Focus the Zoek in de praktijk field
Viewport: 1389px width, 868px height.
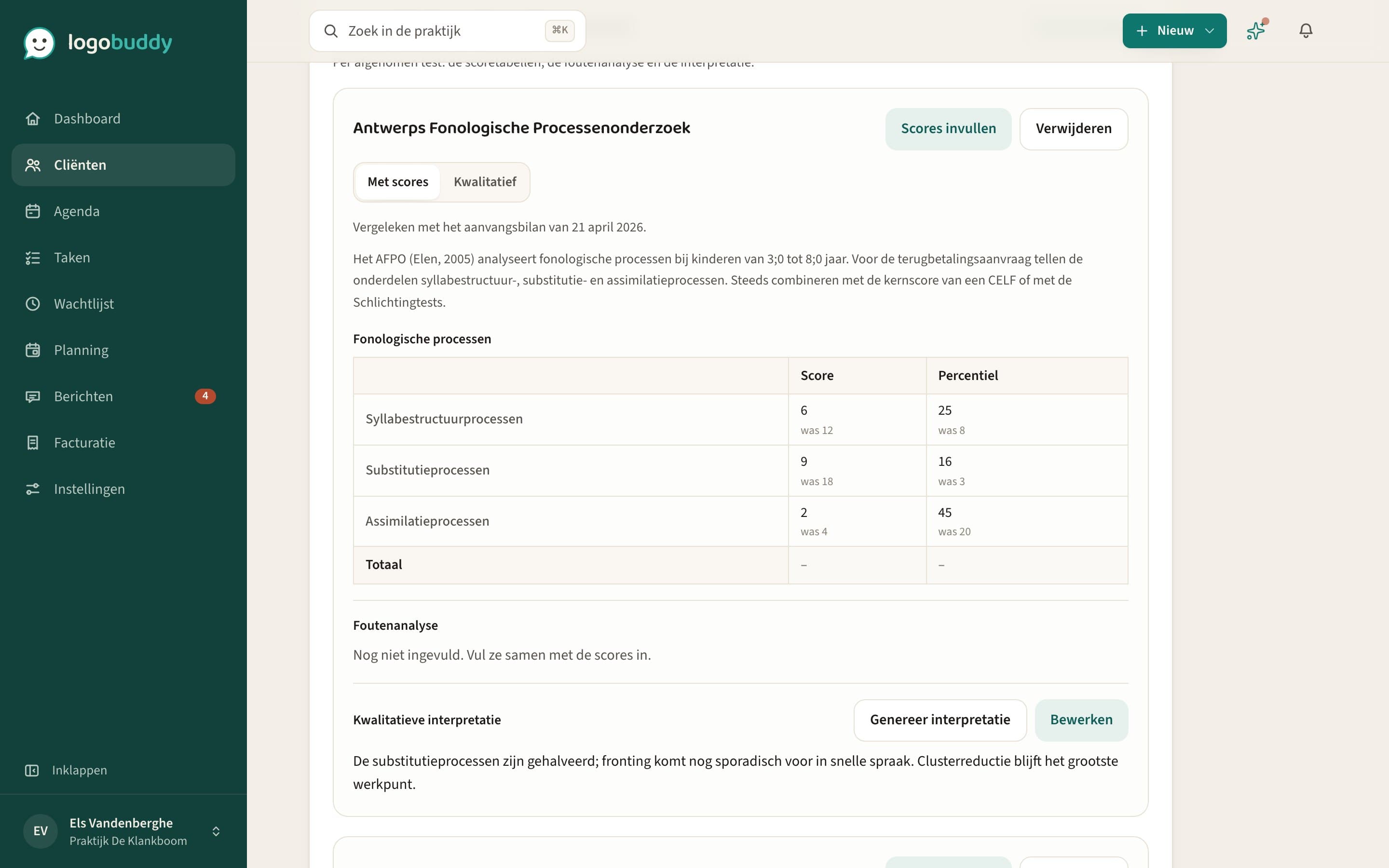(447, 31)
